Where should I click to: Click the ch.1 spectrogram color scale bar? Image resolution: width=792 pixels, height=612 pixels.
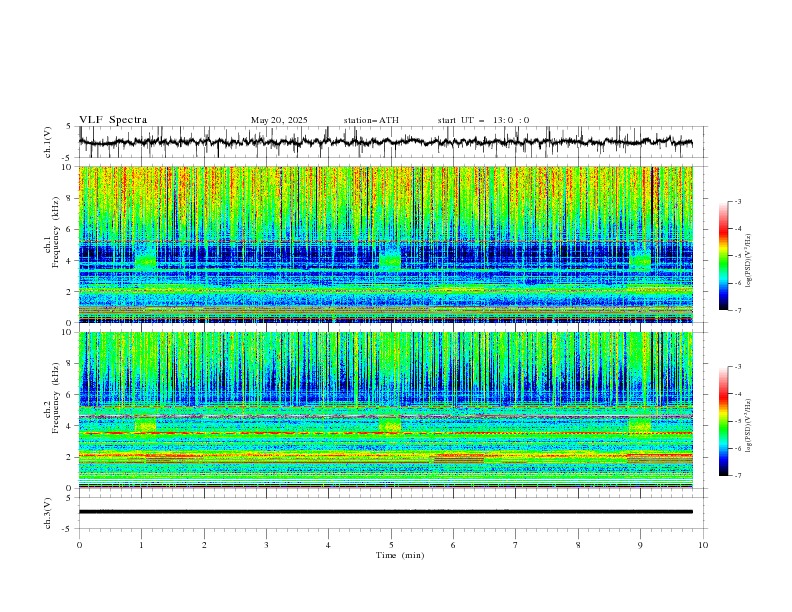(723, 255)
